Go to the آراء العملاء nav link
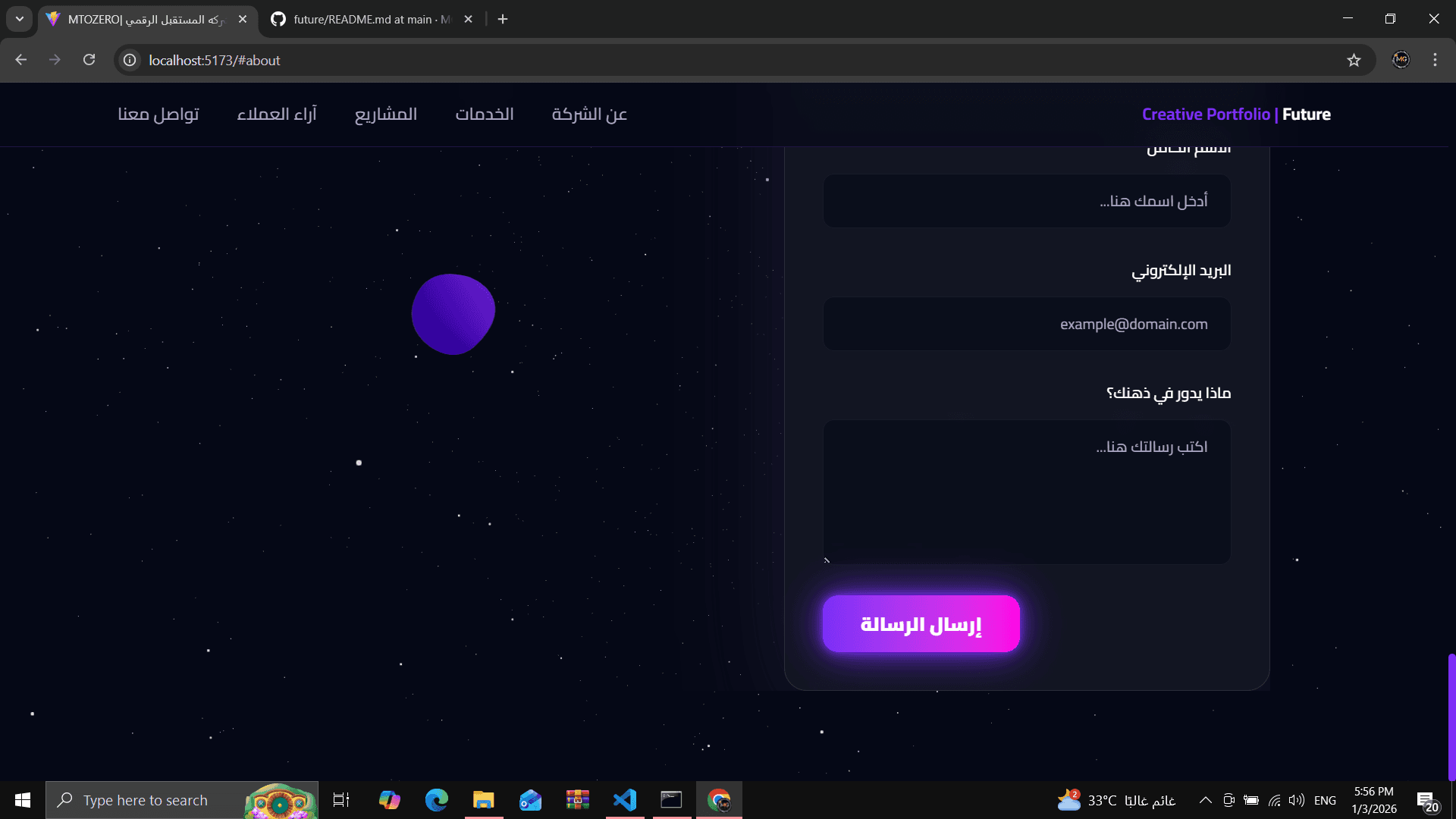 point(277,114)
